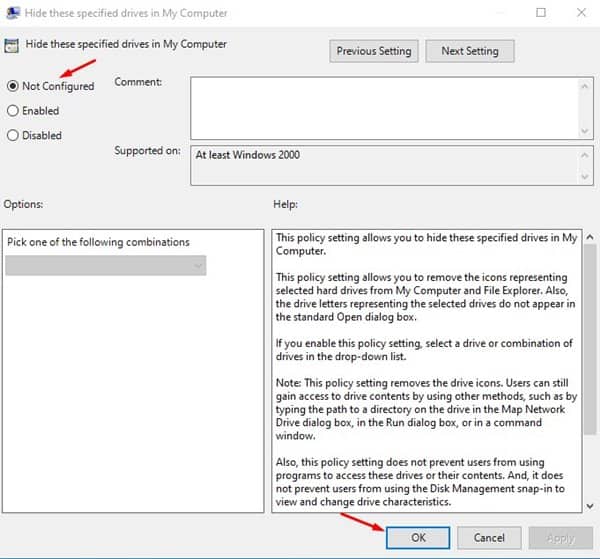
Task: Click Supported on box scroll up arrow
Action: [585, 155]
